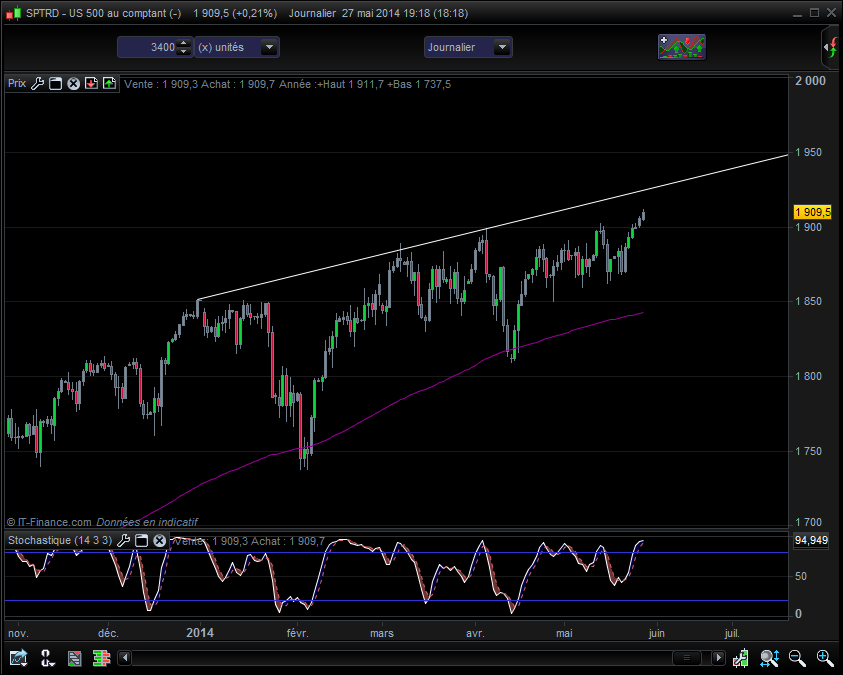
Task: Toggle the Prix panel window mode
Action: pyautogui.click(x=55, y=83)
